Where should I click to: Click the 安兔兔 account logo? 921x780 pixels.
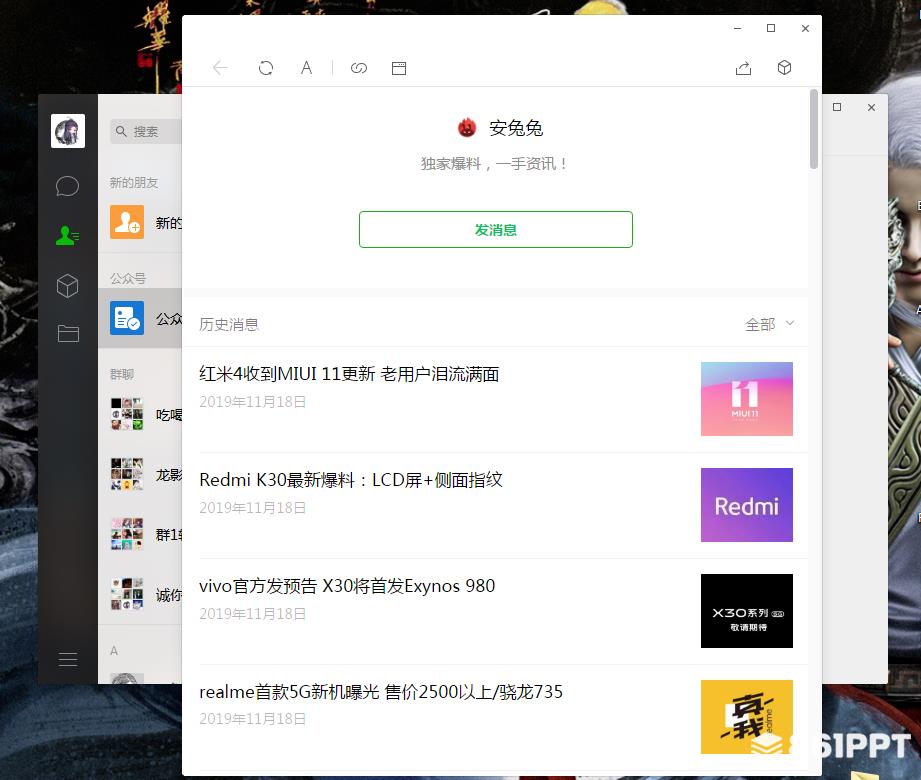click(467, 127)
